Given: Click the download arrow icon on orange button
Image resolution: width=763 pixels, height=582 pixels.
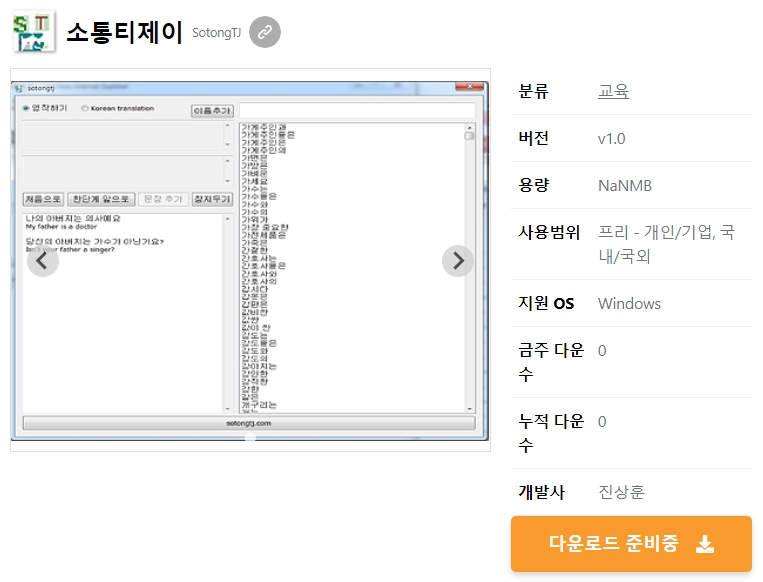Looking at the screenshot, I should [x=705, y=544].
